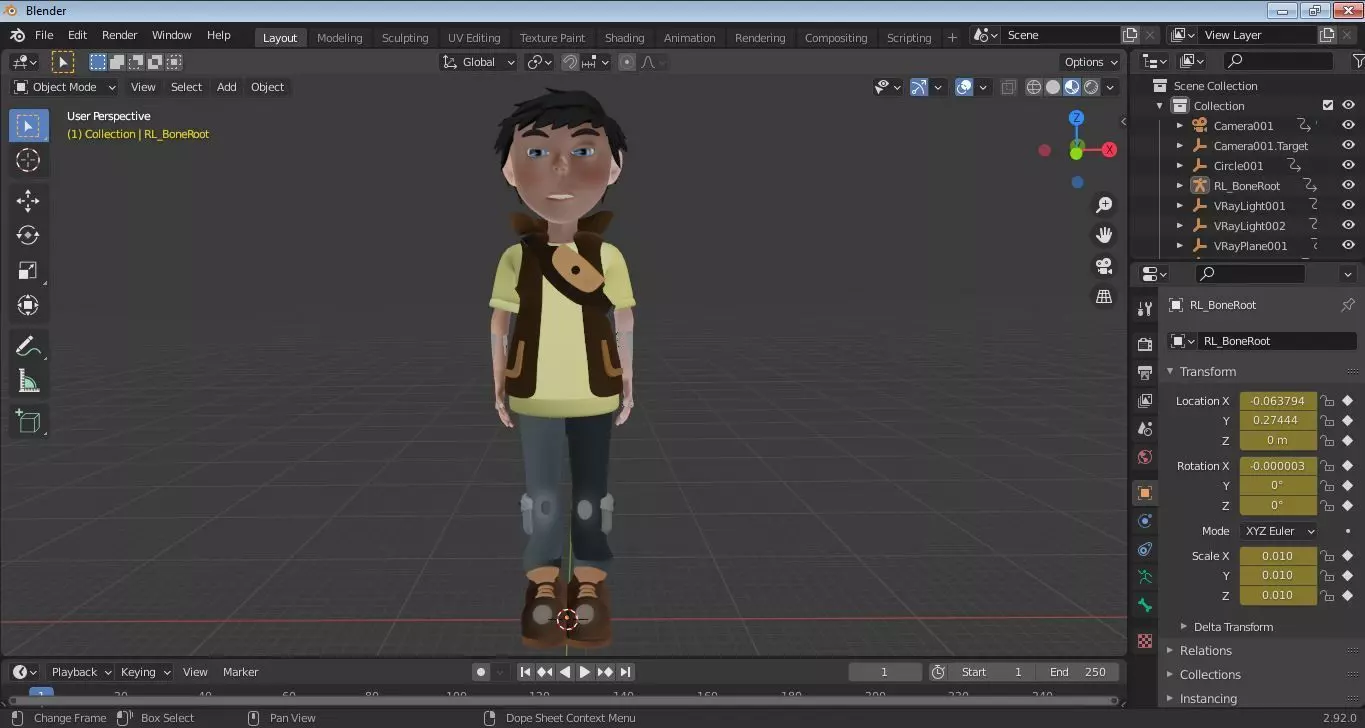Toggle lock on Location X
This screenshot has width=1365, height=728.
click(x=1327, y=401)
